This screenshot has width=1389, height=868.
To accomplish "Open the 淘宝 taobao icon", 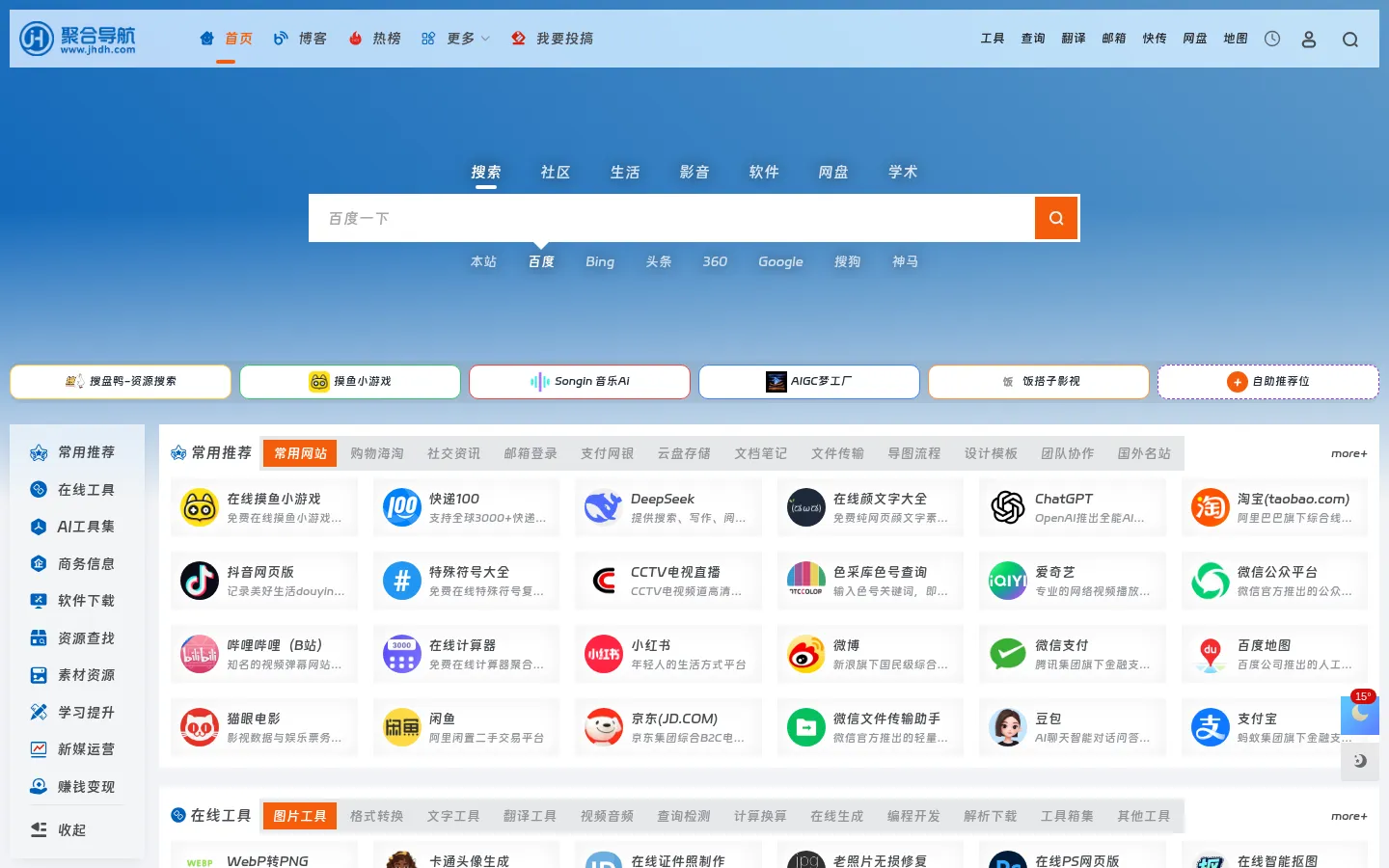I will click(x=1210, y=507).
